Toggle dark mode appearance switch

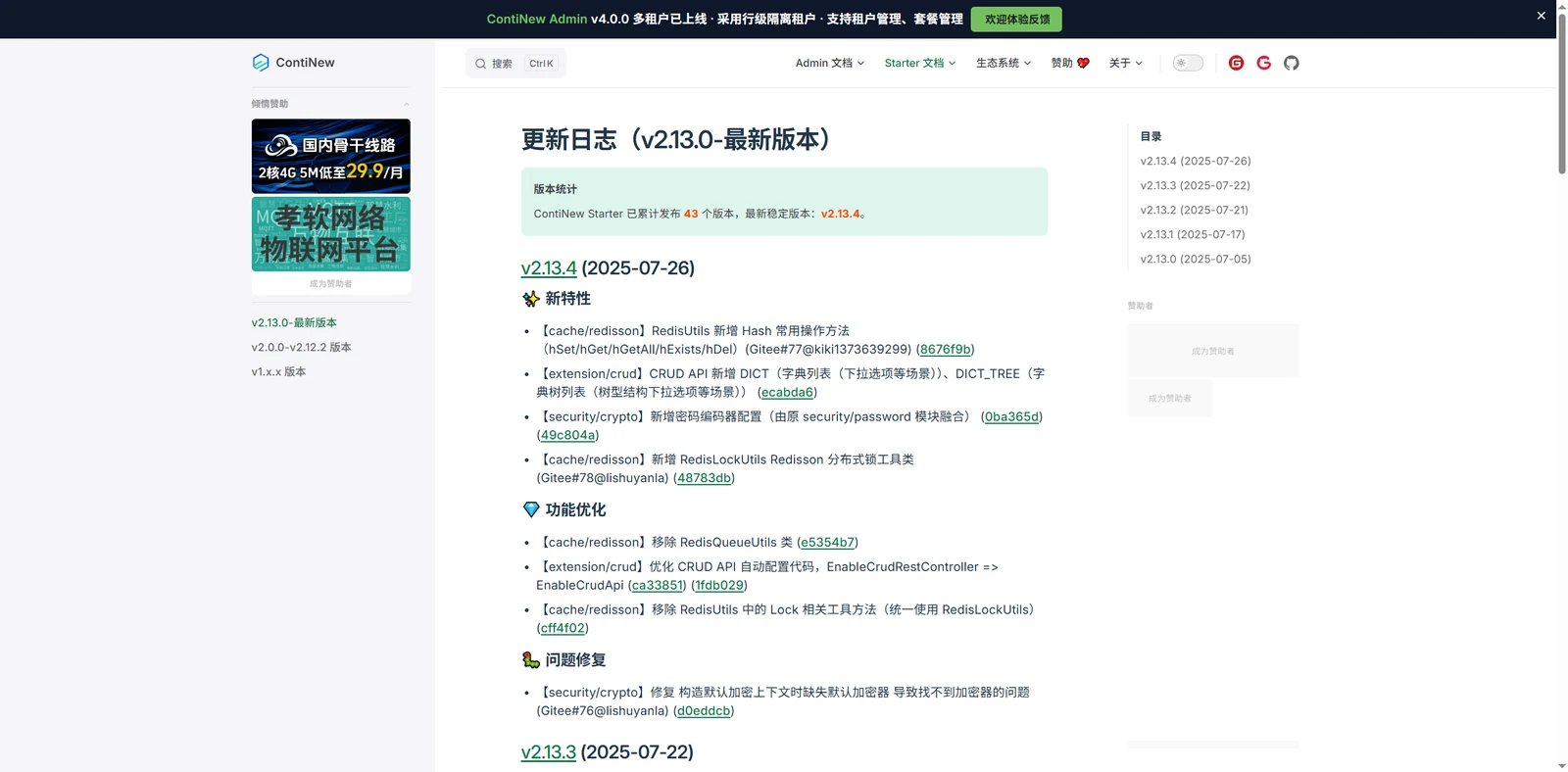(1188, 63)
